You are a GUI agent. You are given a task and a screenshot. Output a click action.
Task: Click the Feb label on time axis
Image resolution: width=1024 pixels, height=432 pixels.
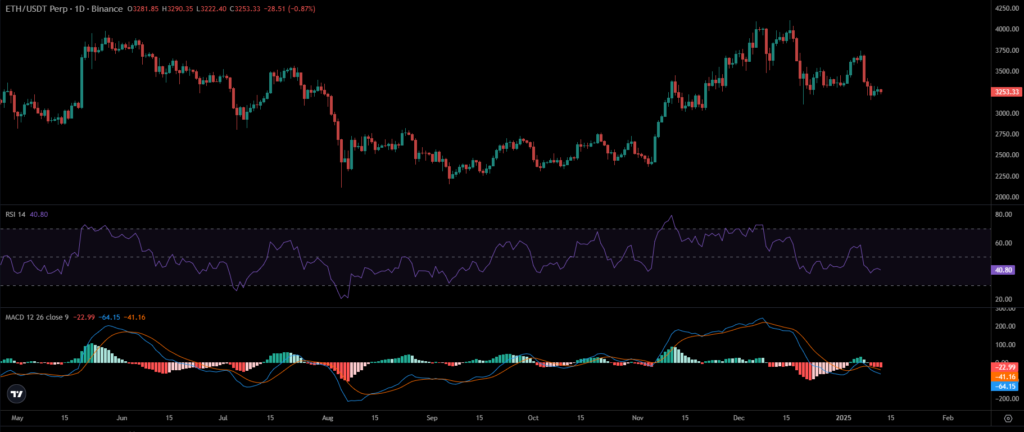(948, 417)
